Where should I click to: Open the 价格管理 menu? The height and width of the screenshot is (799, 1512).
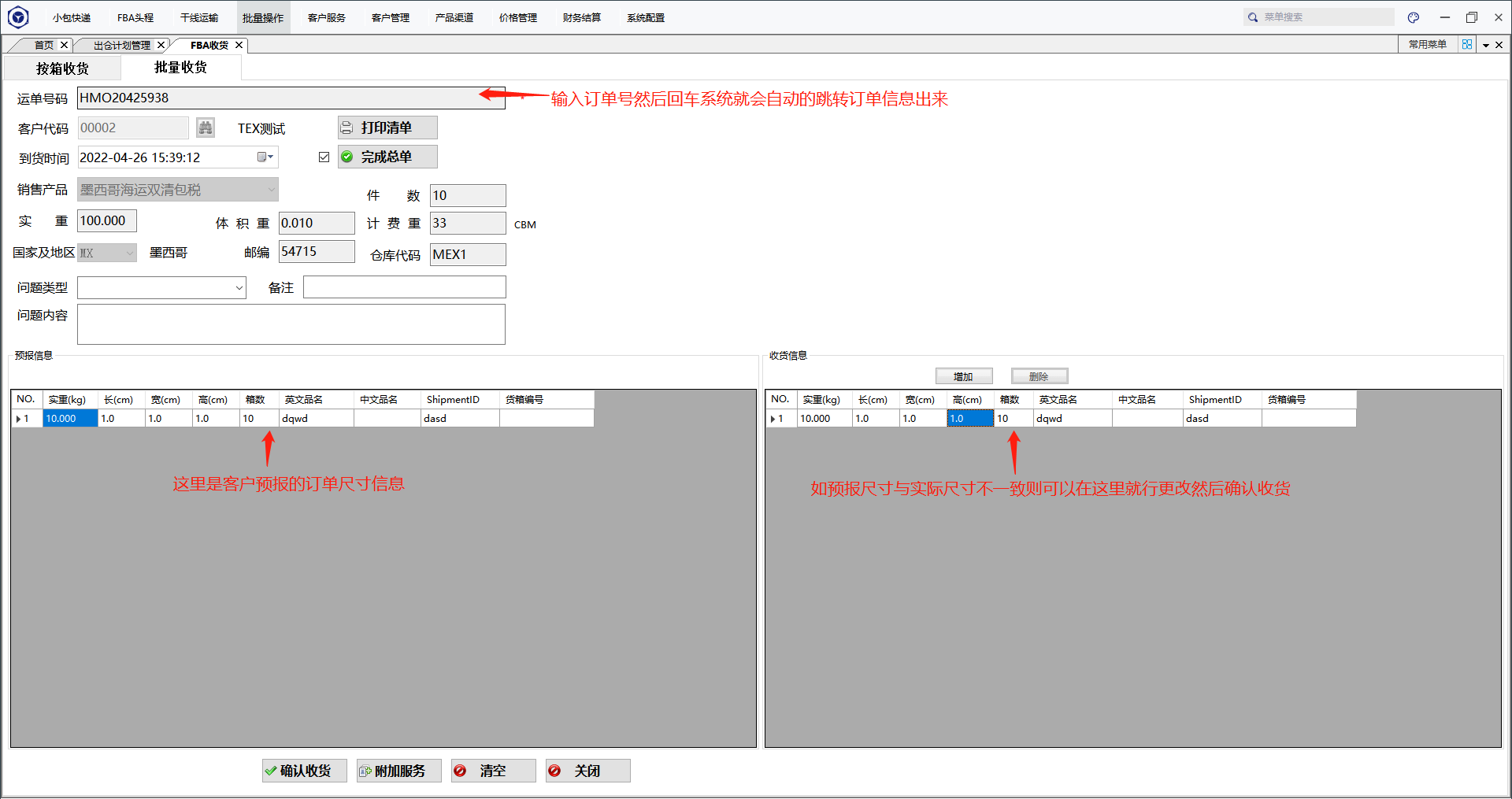coord(518,17)
